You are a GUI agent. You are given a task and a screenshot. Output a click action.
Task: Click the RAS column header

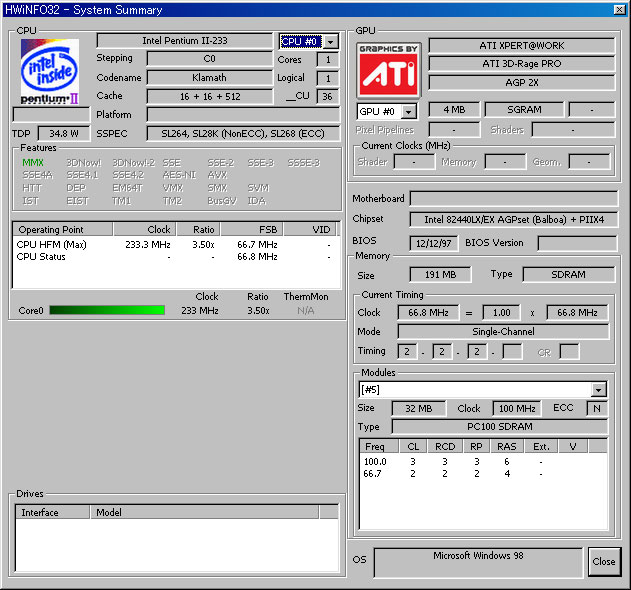[x=507, y=446]
